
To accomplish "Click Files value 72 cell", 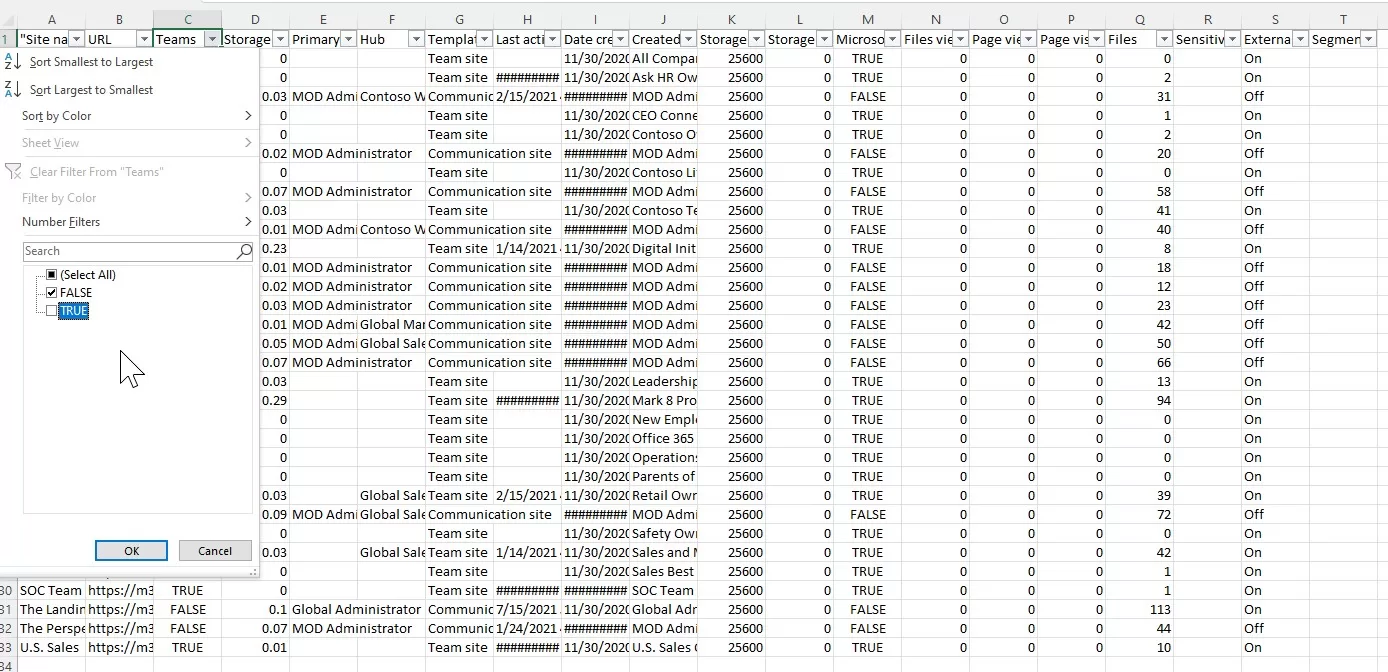I will coord(1139,514).
